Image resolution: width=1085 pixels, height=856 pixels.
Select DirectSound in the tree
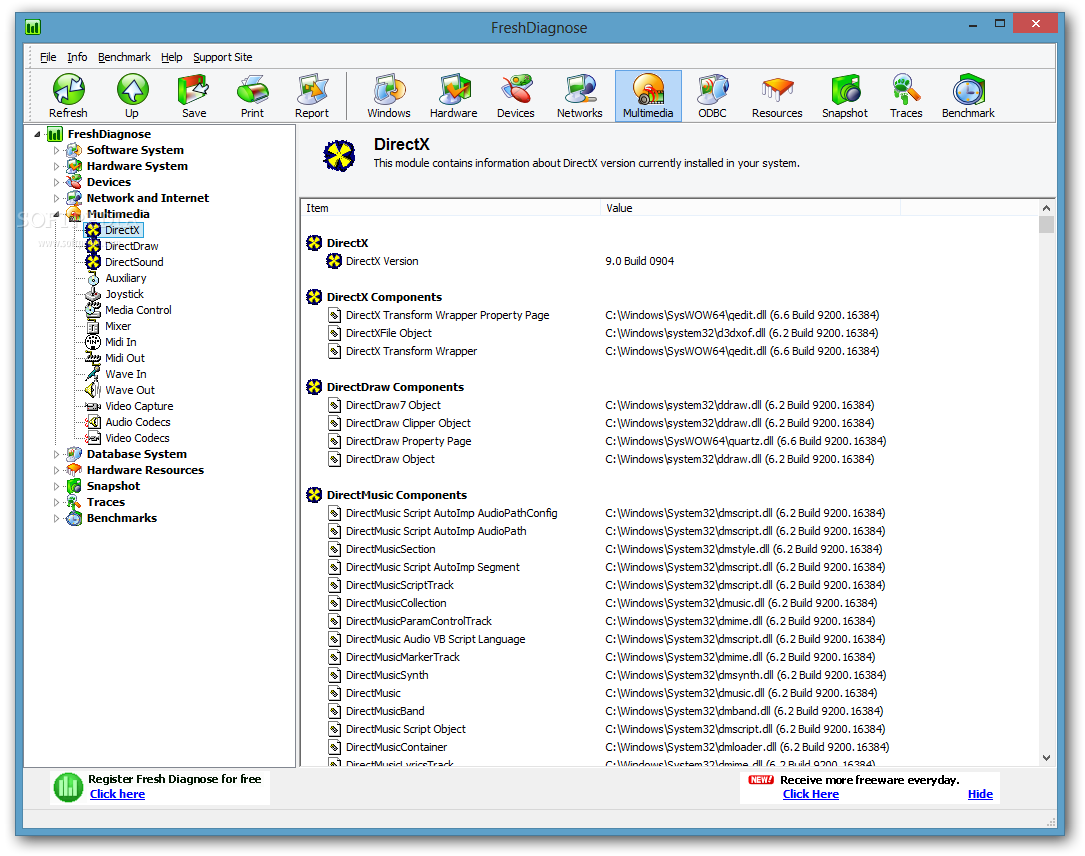point(134,262)
